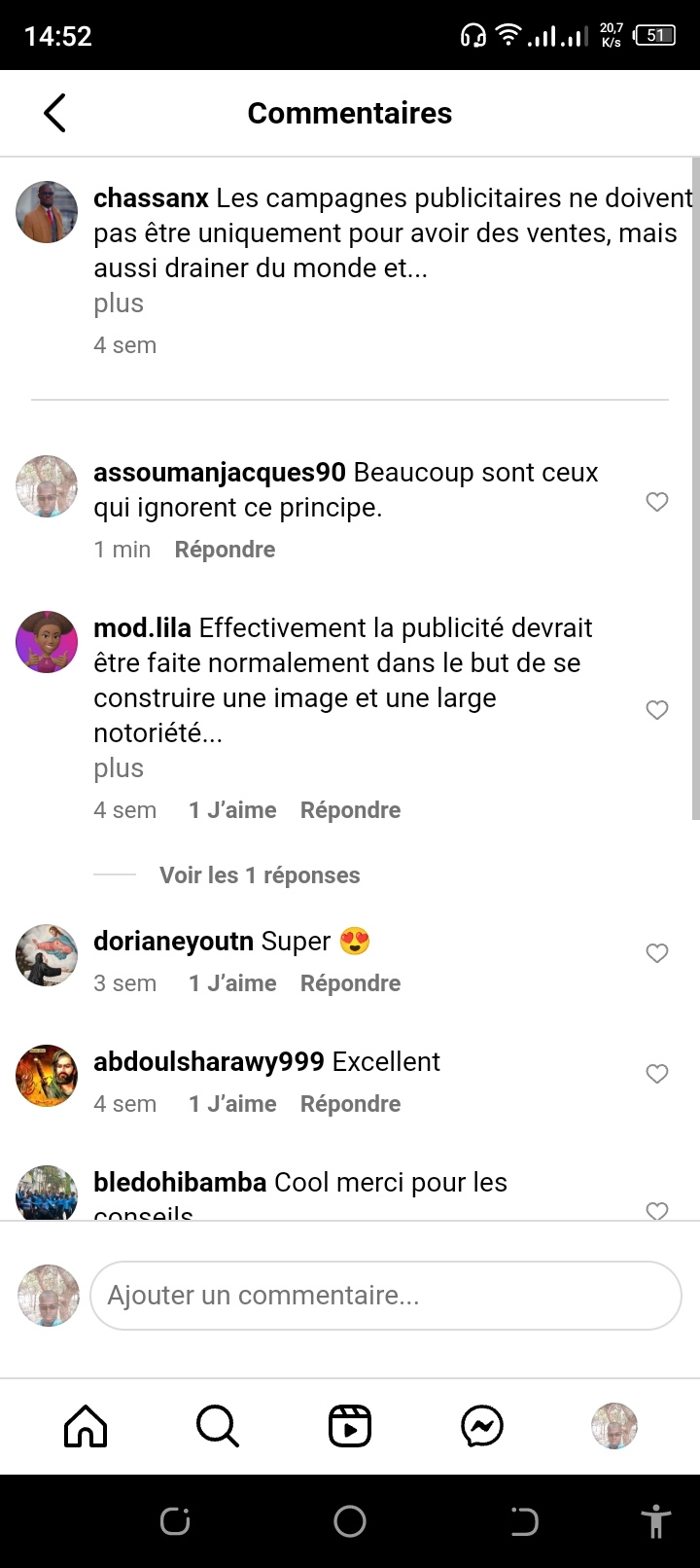Tap the Android accessibility figure icon
Screen dimensions: 700x1568
click(656, 1521)
